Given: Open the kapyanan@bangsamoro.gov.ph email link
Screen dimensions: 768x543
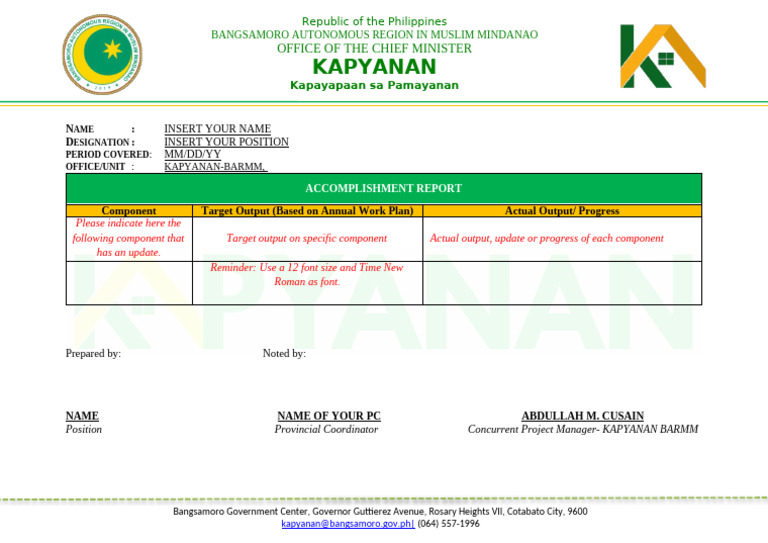Looking at the screenshot, I should tap(348, 524).
